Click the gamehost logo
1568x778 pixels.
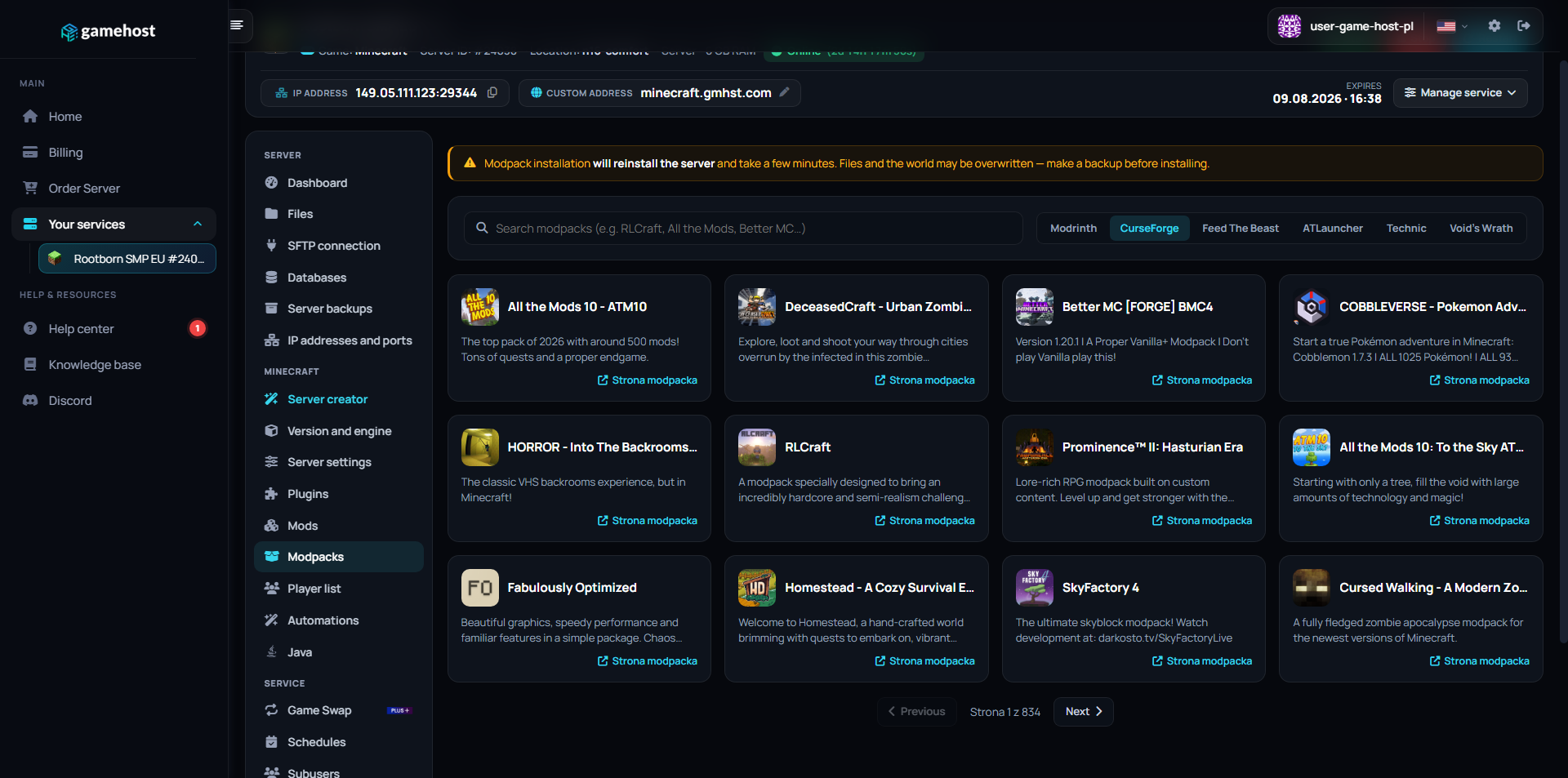(x=108, y=31)
